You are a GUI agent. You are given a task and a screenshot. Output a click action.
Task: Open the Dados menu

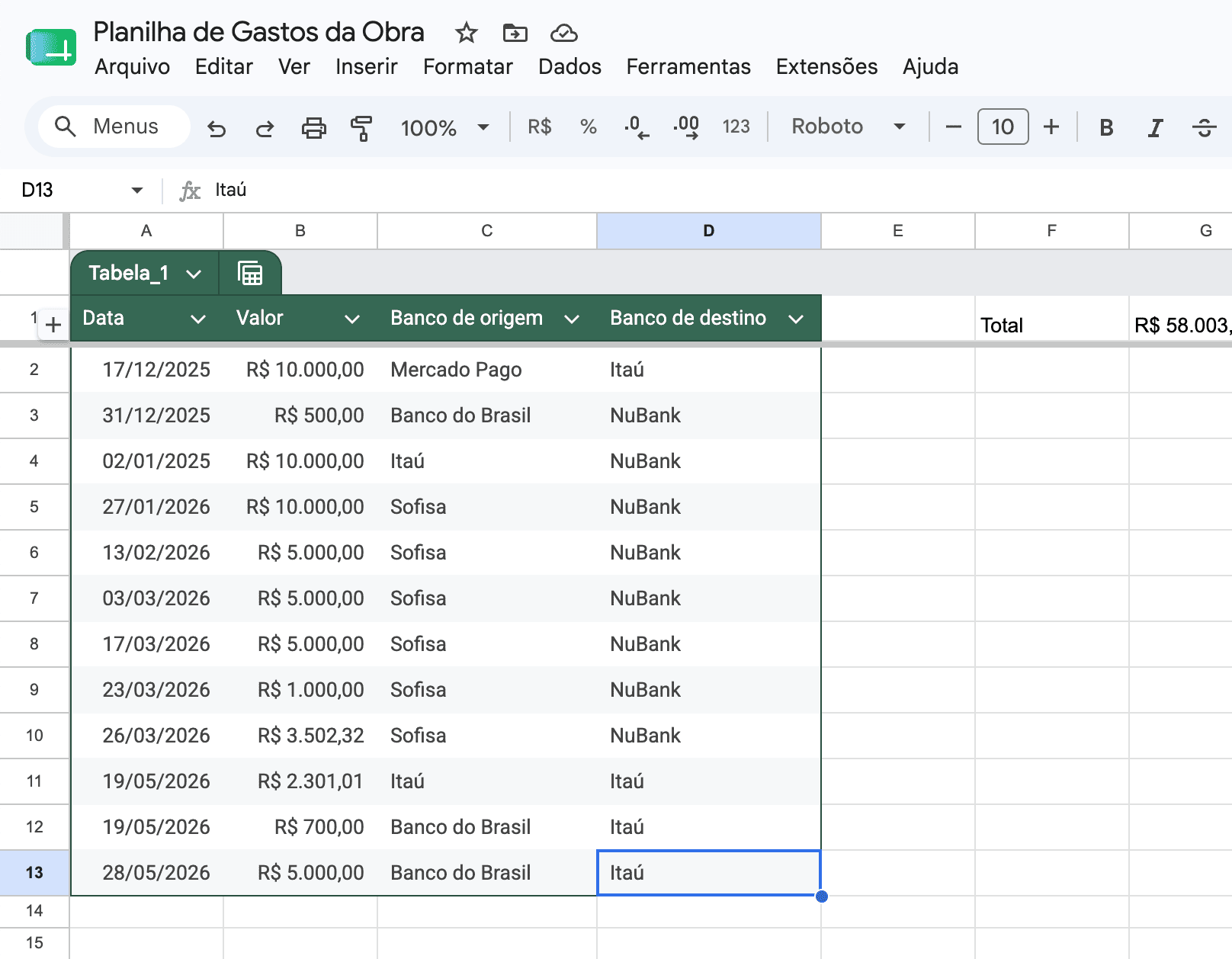[x=569, y=67]
